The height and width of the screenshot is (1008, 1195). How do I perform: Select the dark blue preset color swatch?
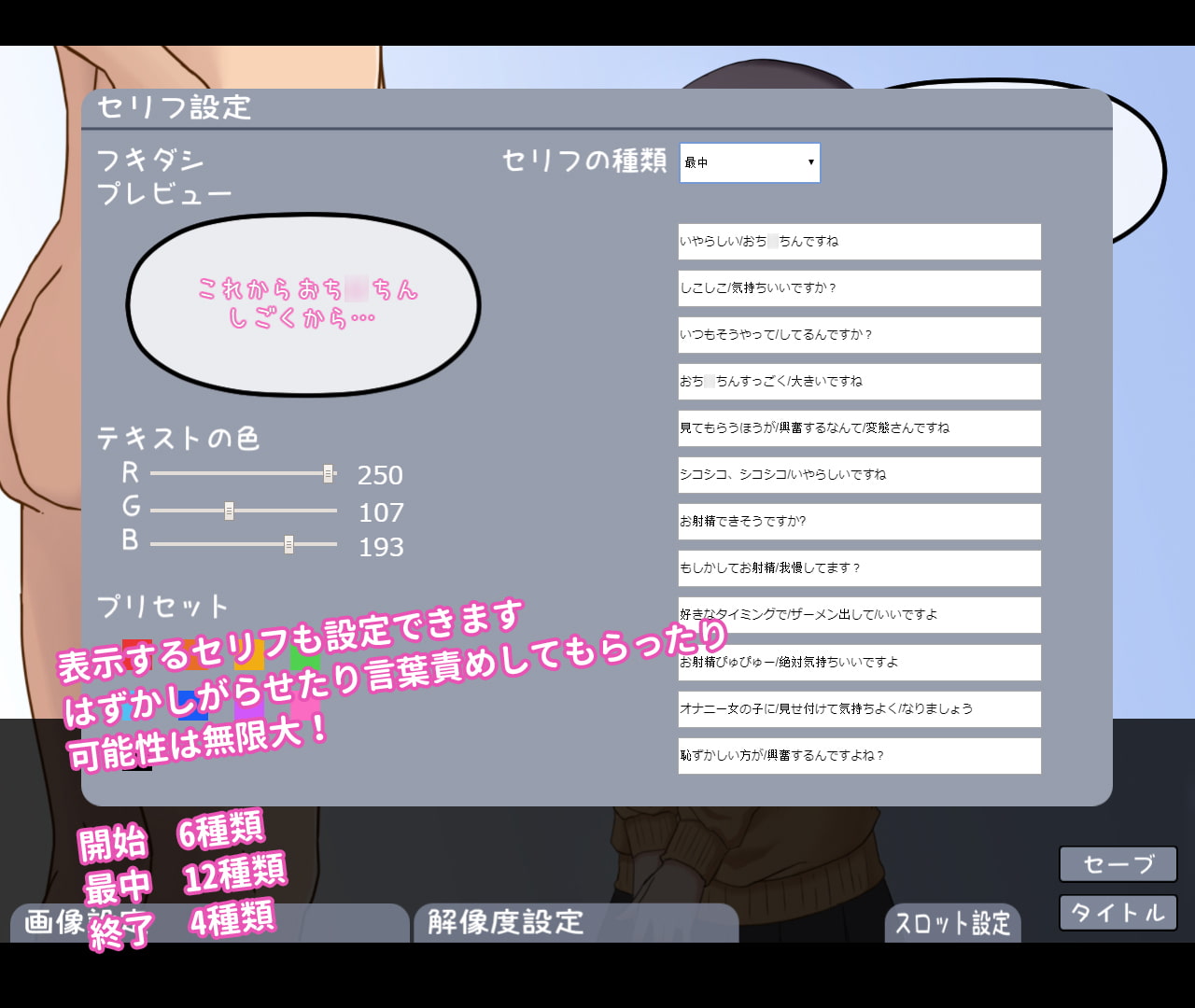(x=192, y=706)
